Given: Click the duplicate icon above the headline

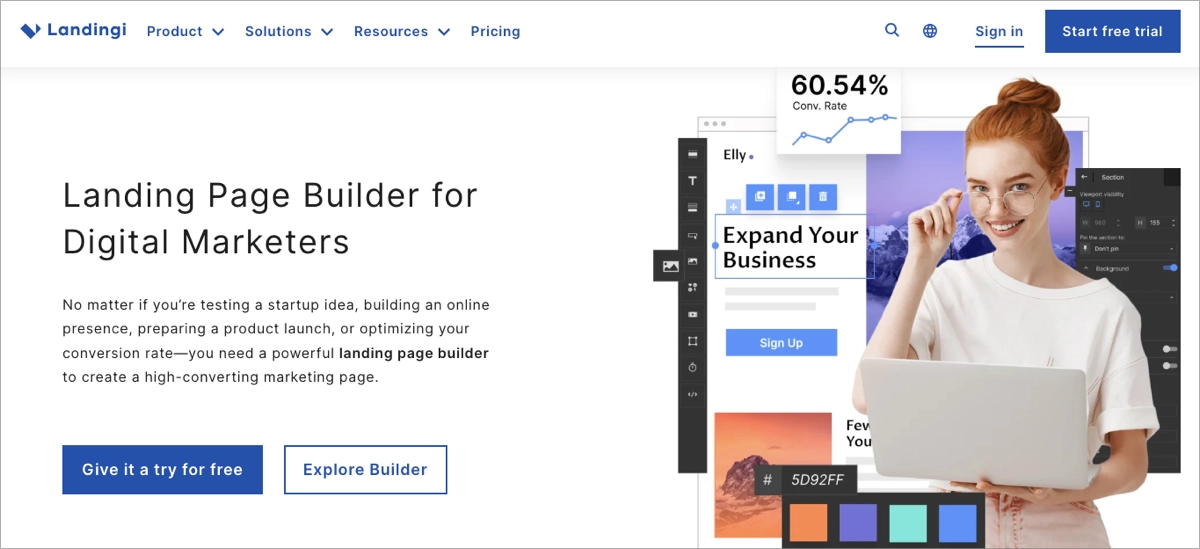Looking at the screenshot, I should click(759, 197).
